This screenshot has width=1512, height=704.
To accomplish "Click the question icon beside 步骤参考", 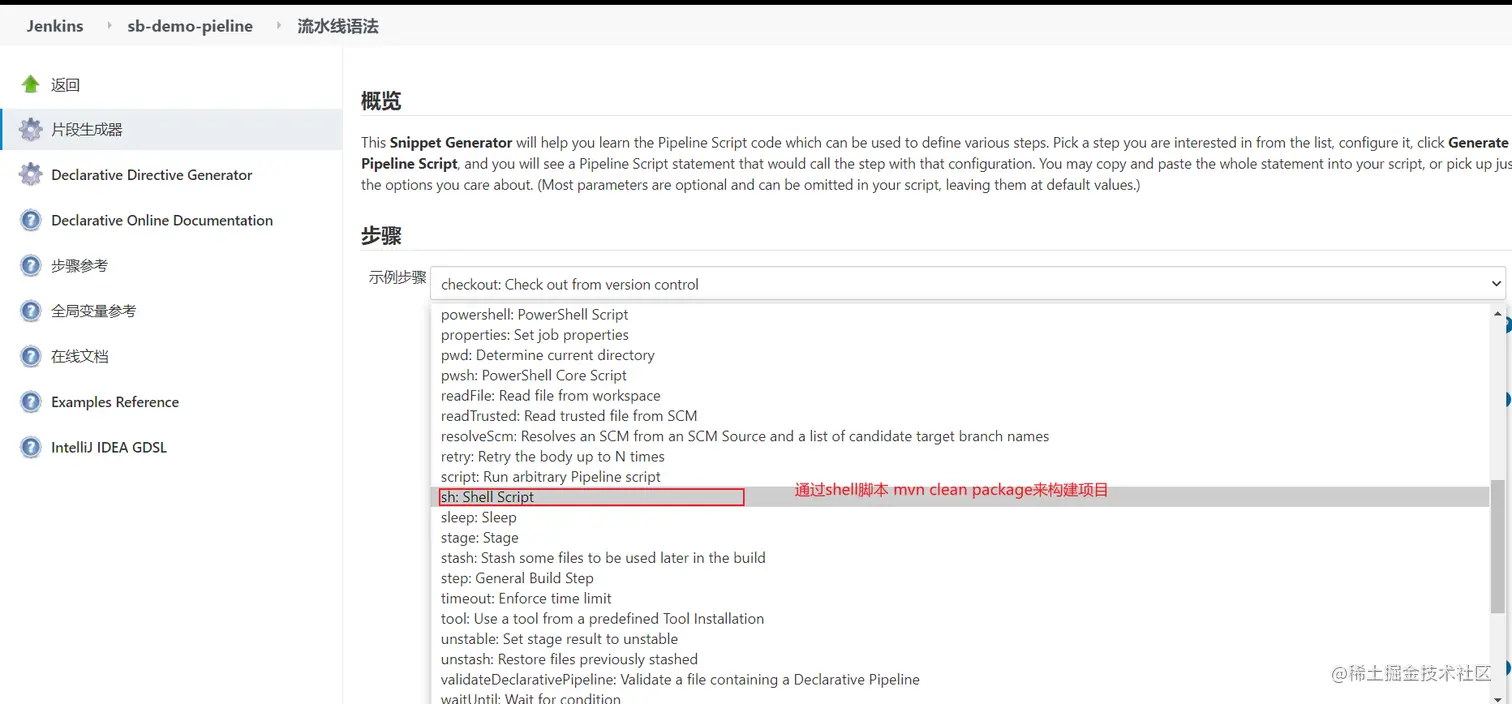I will 31,265.
